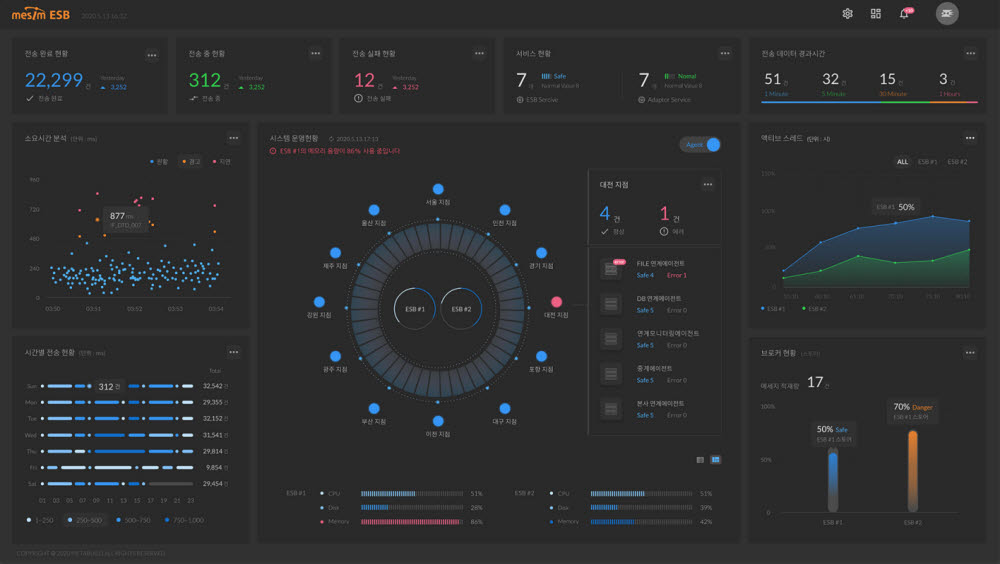1000x564 pixels.
Task: Select the 울산 지점 node
Action: [374, 210]
